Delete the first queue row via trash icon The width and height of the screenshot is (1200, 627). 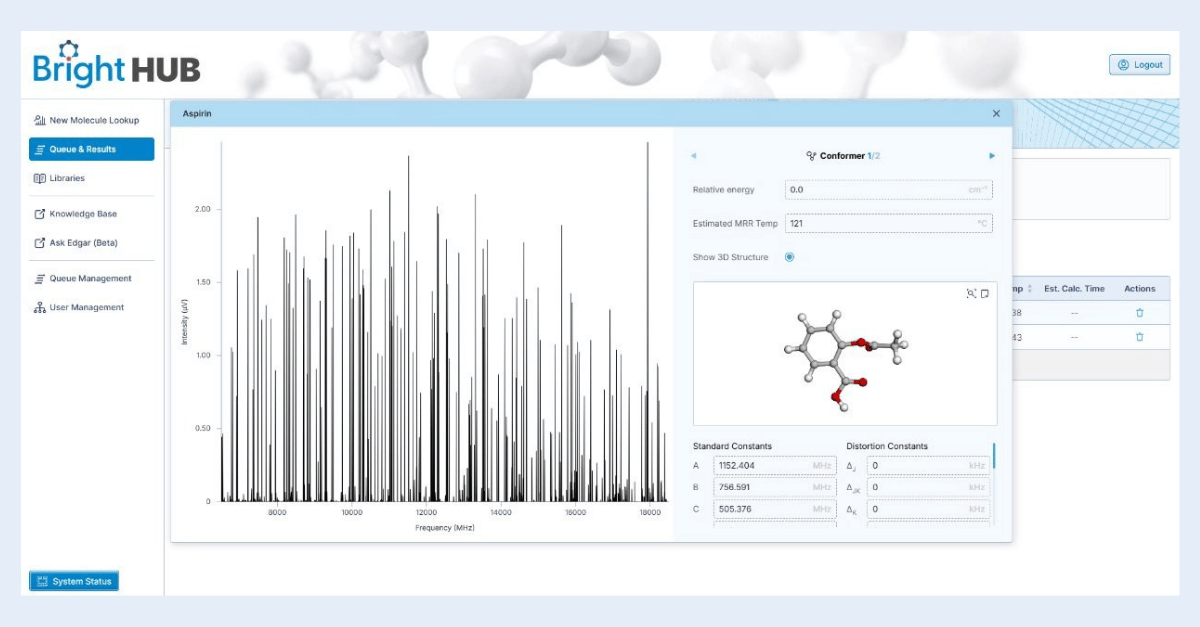click(1139, 312)
